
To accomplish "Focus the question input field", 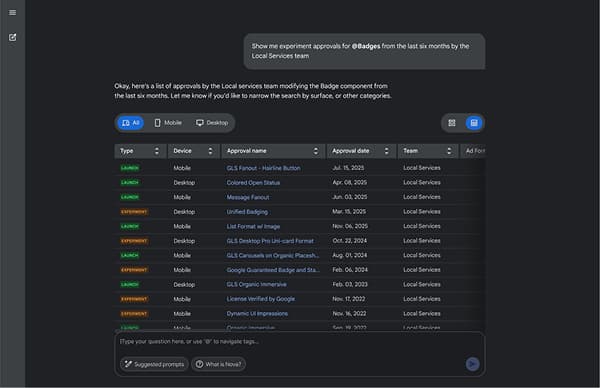I will click(300, 342).
